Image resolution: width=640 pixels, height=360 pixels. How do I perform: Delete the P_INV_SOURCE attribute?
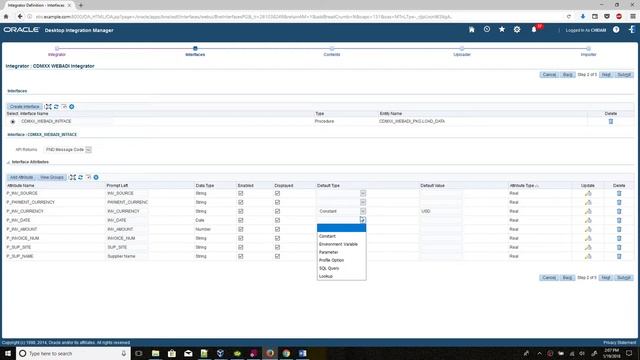tap(619, 193)
